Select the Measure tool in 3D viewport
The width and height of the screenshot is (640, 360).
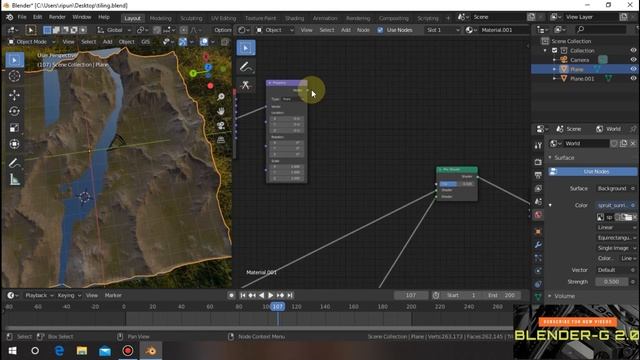coord(14,180)
